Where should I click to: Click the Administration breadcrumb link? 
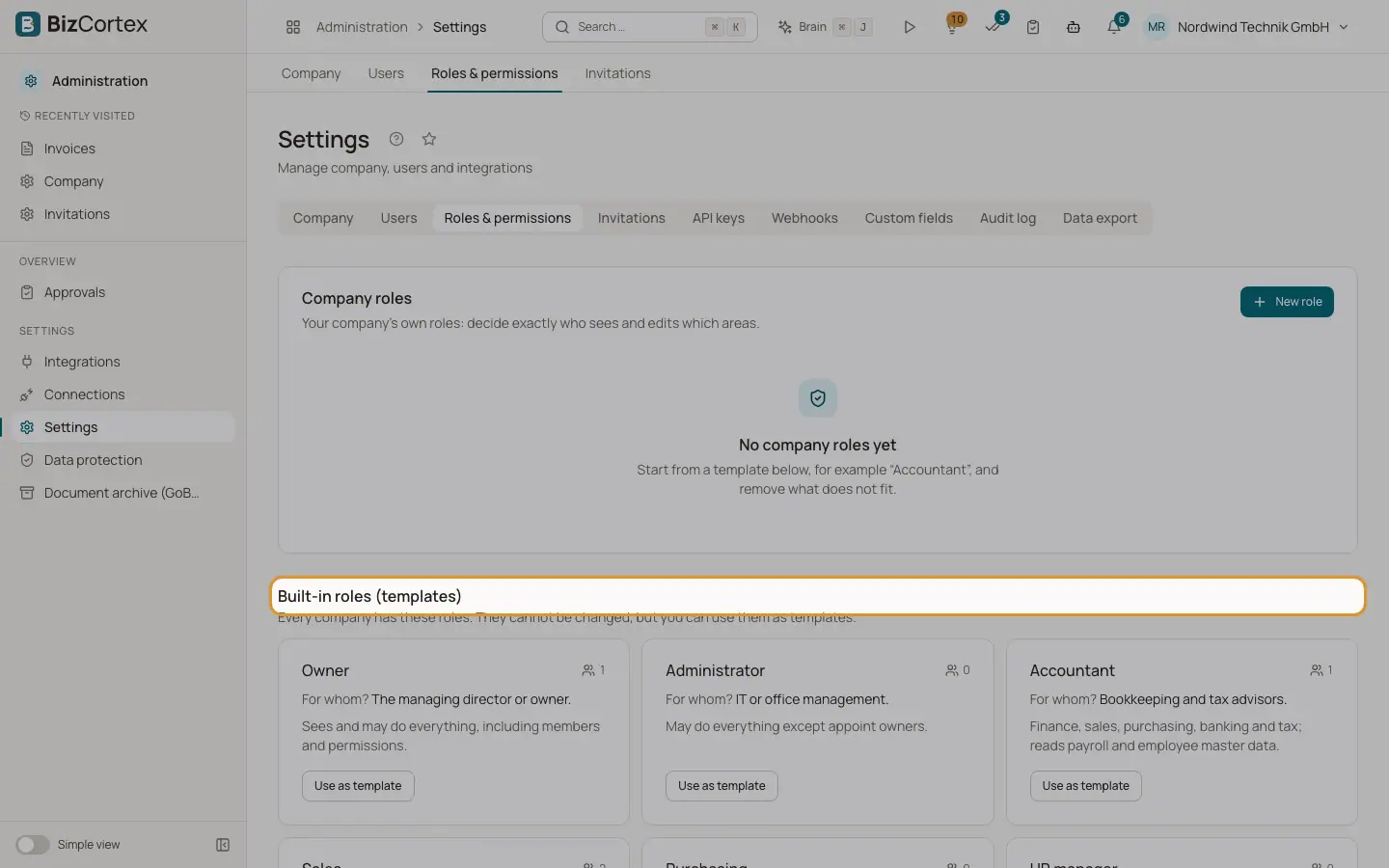point(362,27)
